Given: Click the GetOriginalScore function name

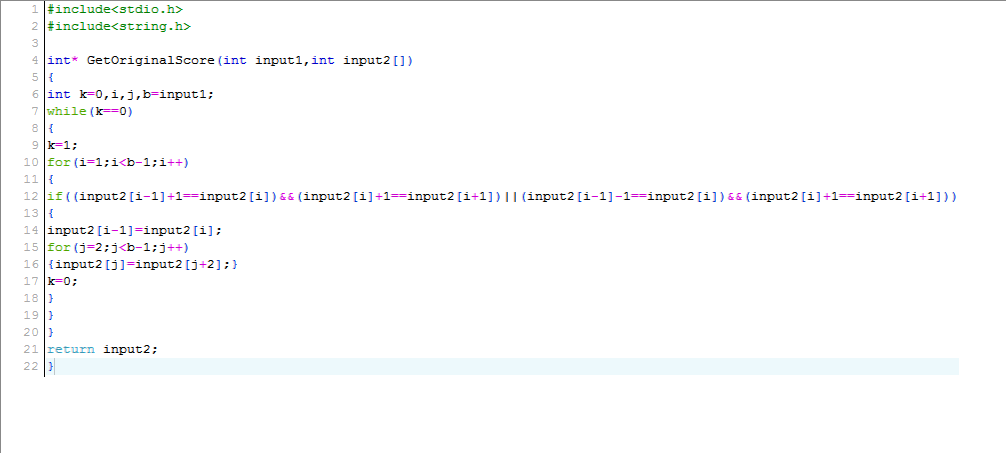Looking at the screenshot, I should [151, 60].
